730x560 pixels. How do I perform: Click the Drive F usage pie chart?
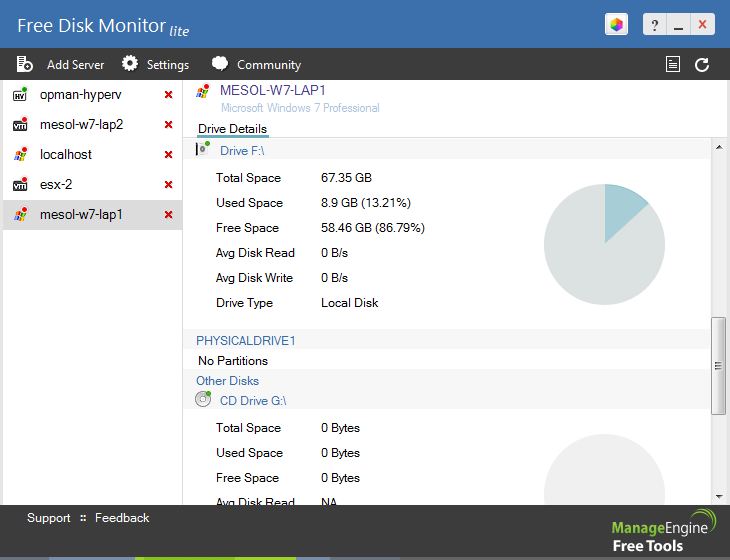[x=604, y=244]
